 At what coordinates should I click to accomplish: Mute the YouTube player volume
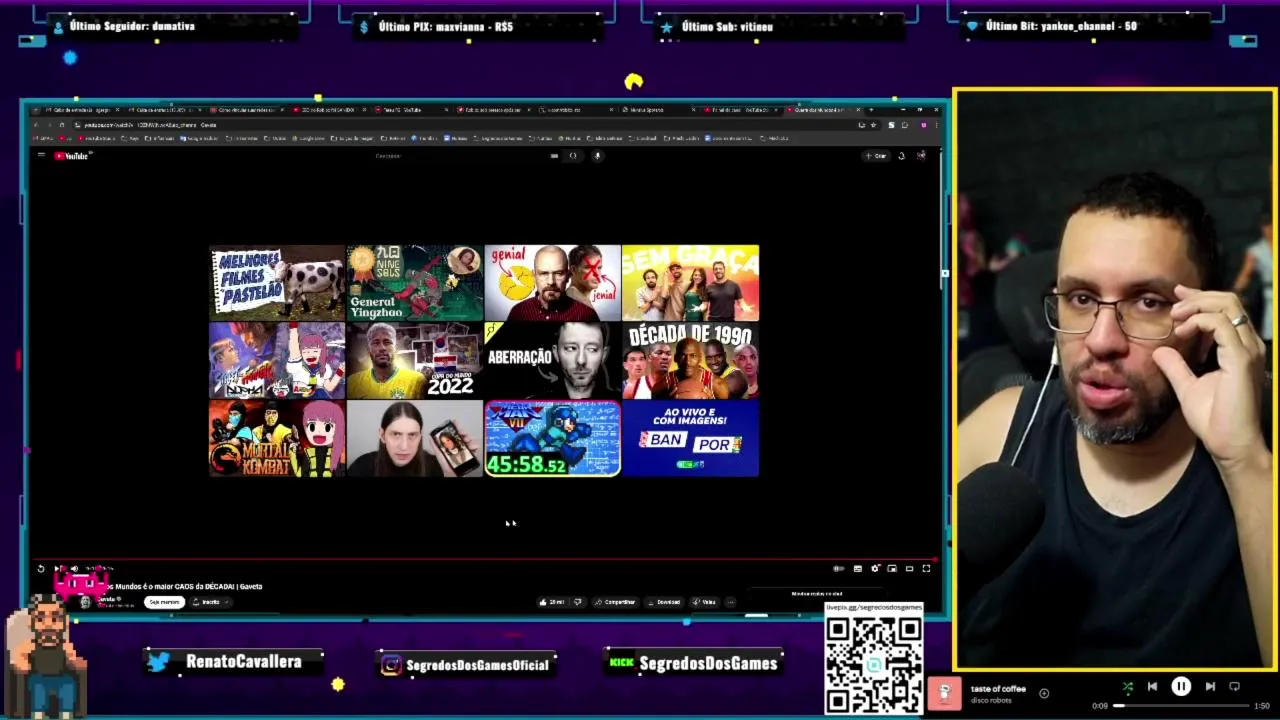[x=74, y=569]
